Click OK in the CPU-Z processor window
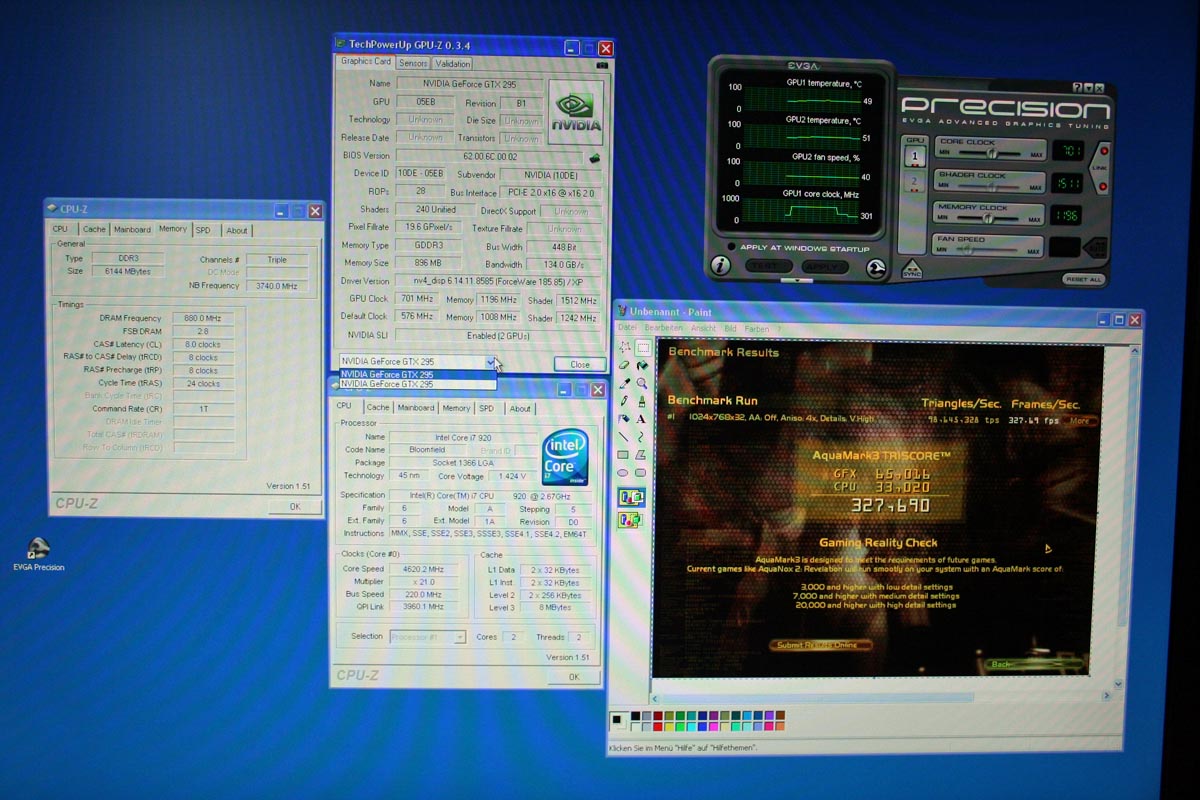This screenshot has height=800, width=1200. coord(573,677)
